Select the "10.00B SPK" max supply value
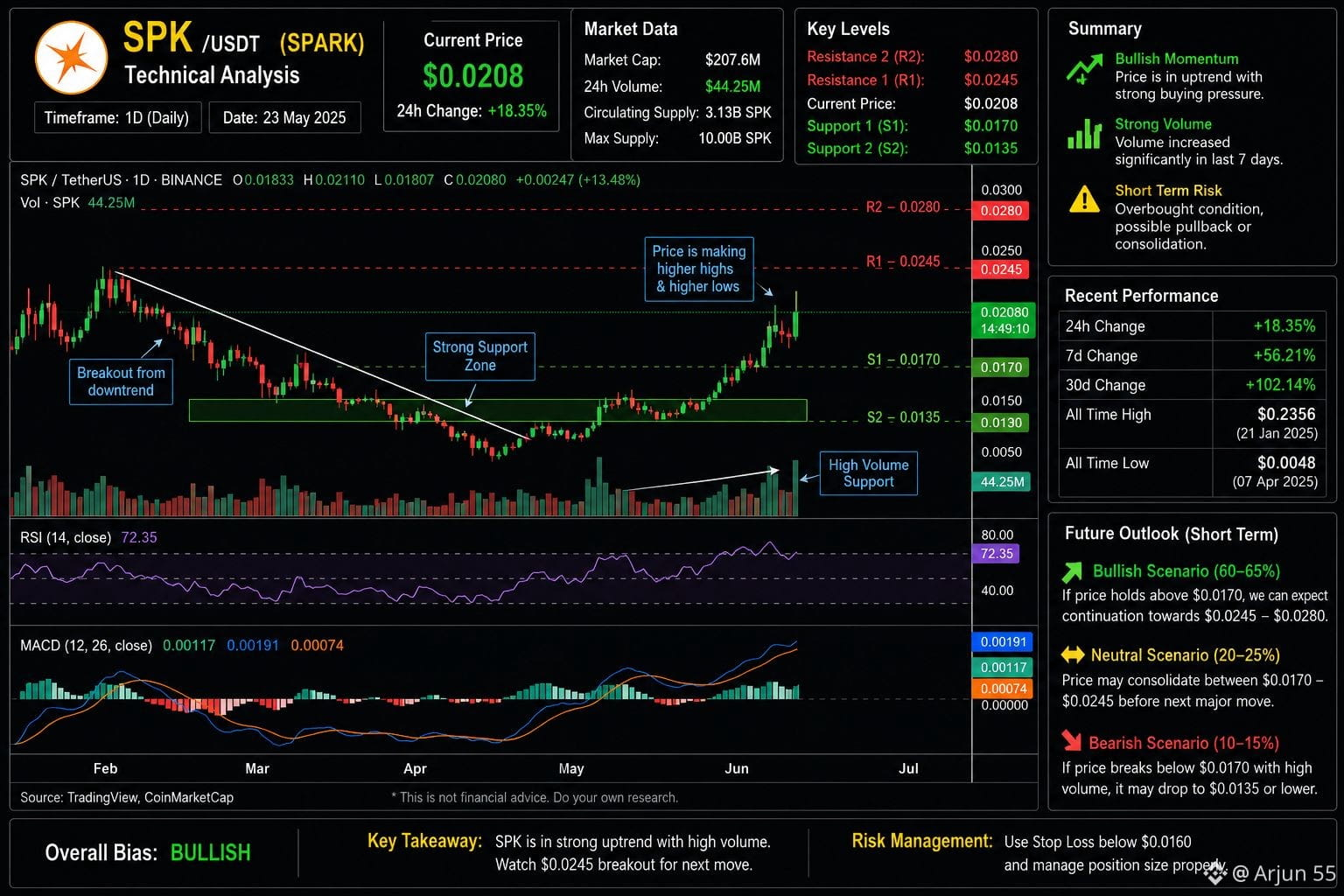 735,138
